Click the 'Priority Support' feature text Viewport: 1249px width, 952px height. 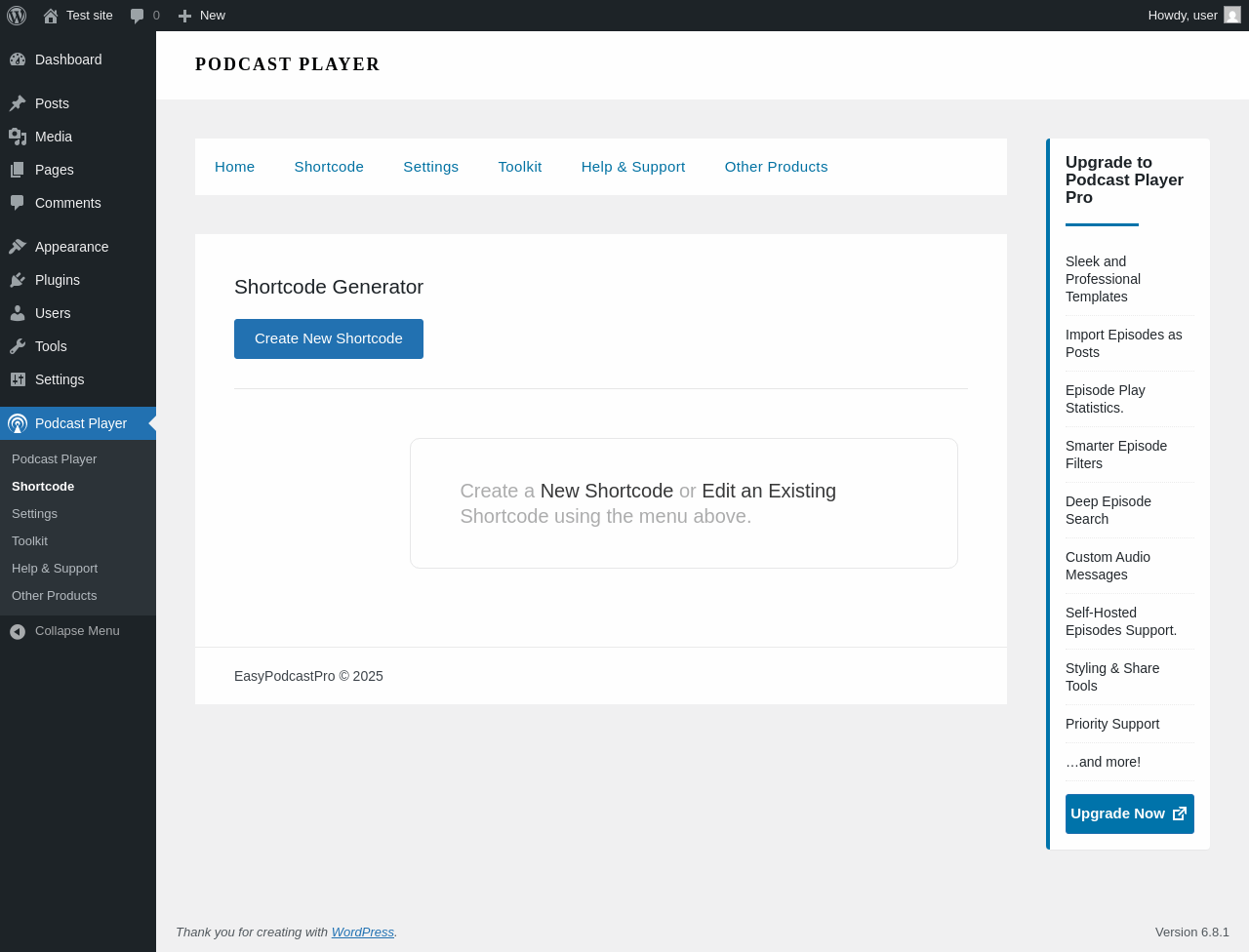point(1112,724)
